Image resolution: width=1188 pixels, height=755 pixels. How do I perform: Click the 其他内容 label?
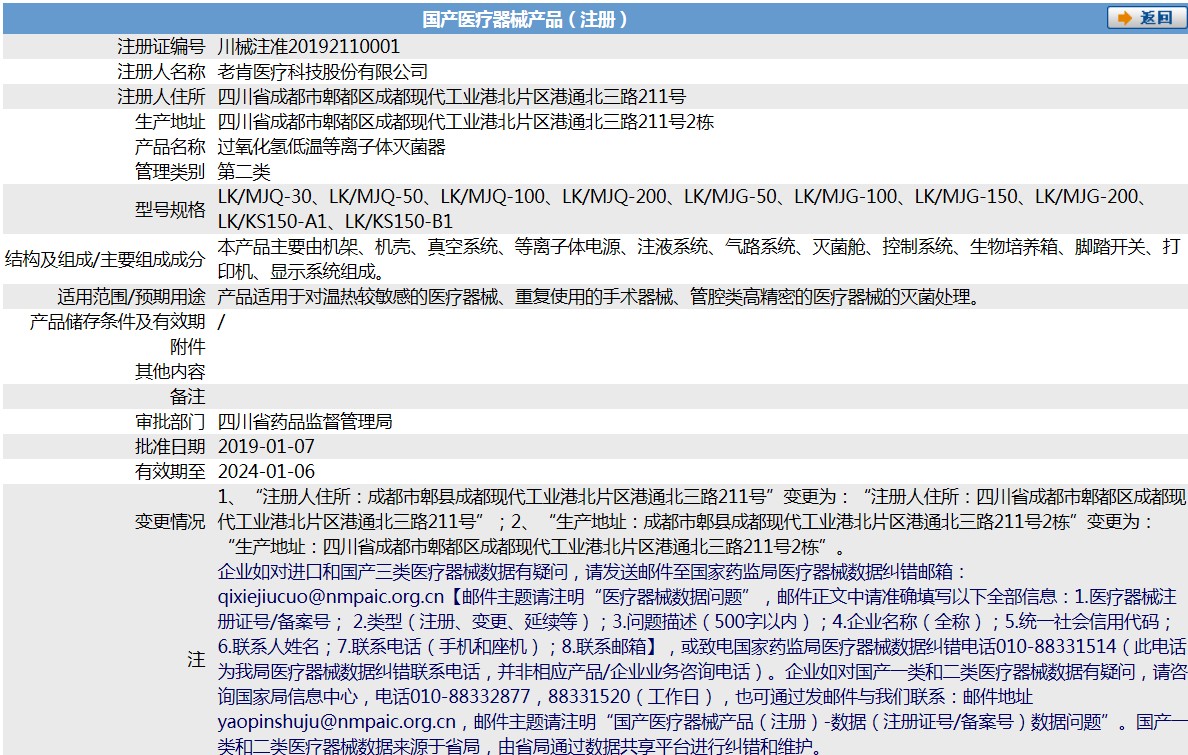[170, 371]
